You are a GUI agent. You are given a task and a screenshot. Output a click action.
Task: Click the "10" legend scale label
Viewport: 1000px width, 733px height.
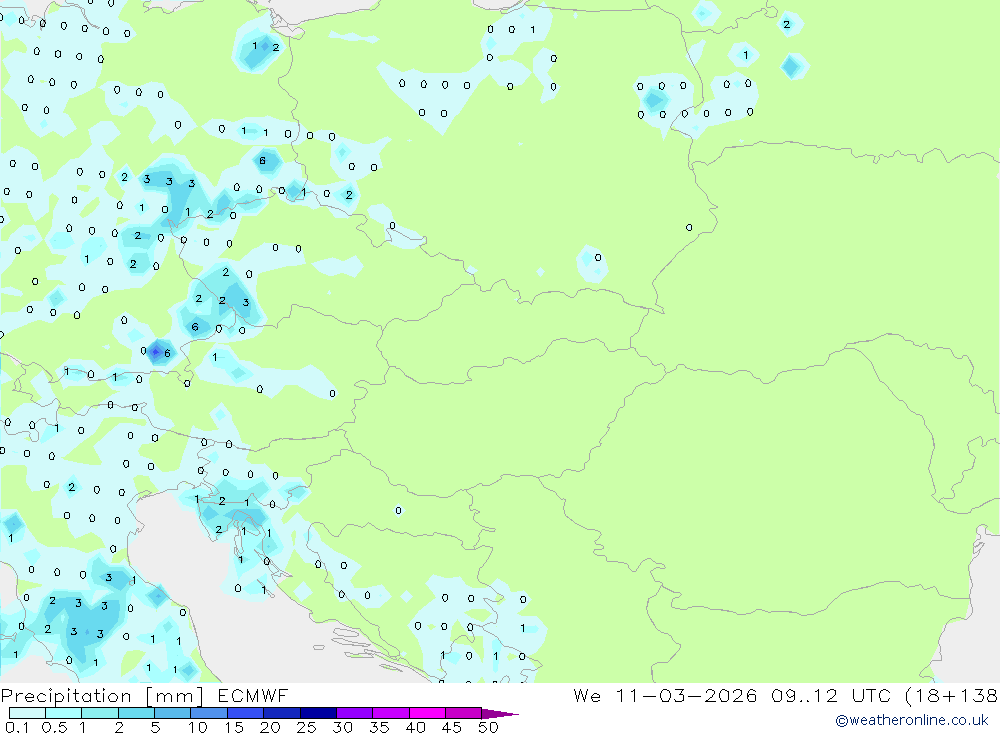coord(198,727)
